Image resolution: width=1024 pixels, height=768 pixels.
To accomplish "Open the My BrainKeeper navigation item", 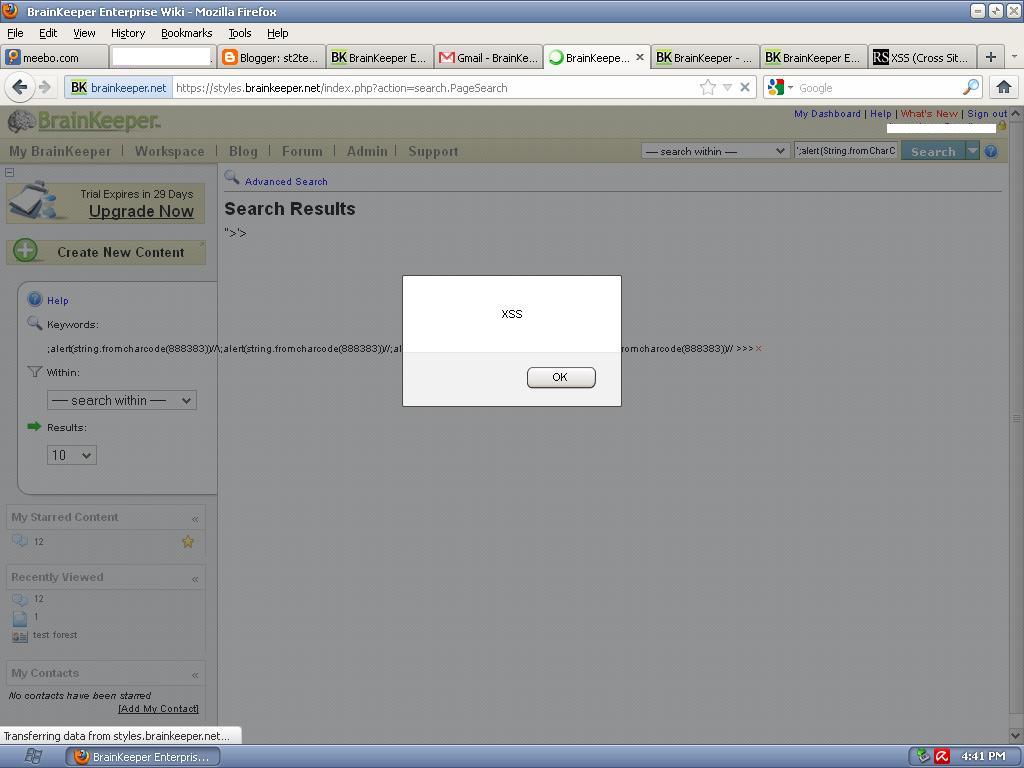I will click(60, 152).
